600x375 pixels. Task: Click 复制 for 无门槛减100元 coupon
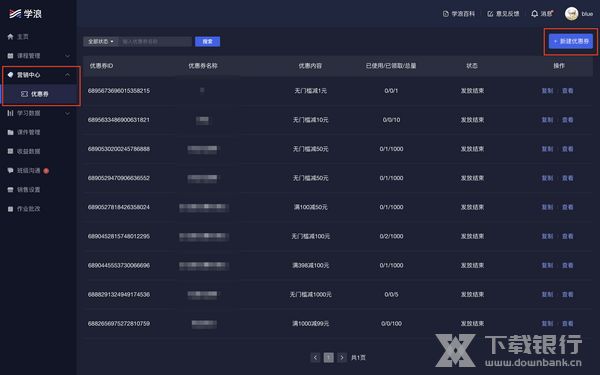(x=547, y=236)
